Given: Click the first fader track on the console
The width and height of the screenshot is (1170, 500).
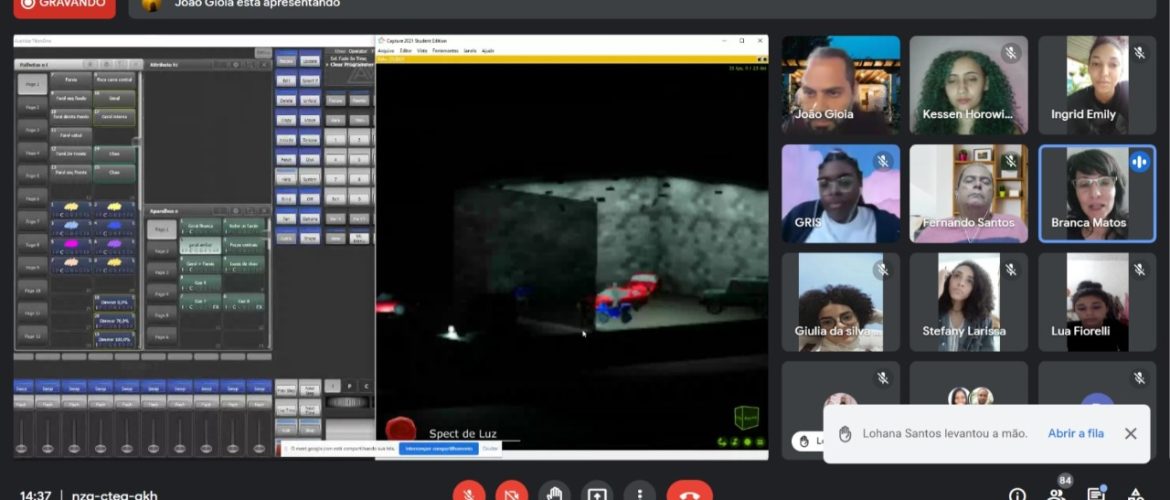Looking at the screenshot, I should pyautogui.click(x=23, y=432).
